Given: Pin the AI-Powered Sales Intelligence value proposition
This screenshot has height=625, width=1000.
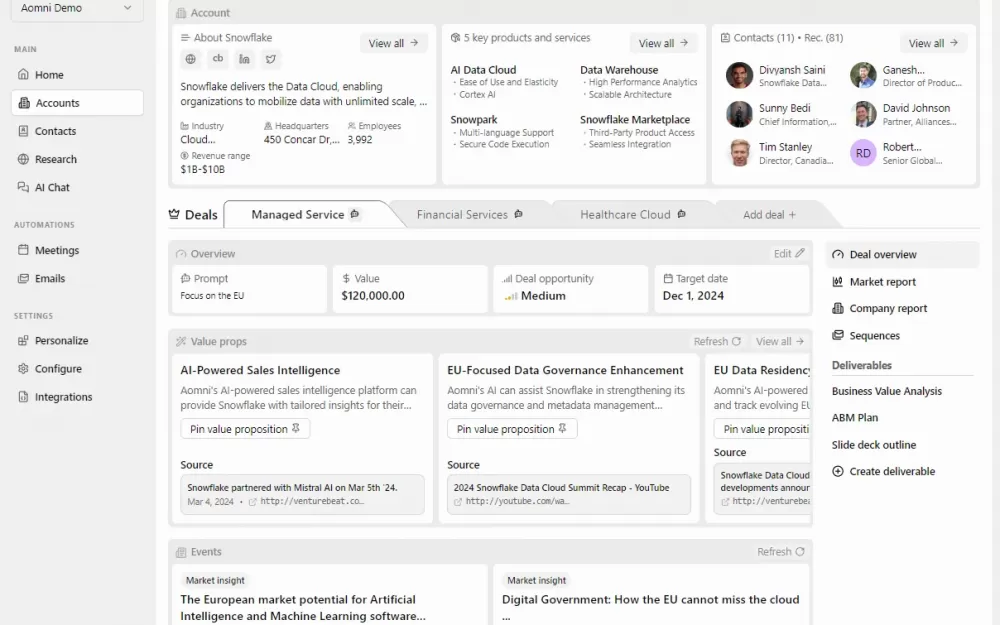Looking at the screenshot, I should pos(245,429).
